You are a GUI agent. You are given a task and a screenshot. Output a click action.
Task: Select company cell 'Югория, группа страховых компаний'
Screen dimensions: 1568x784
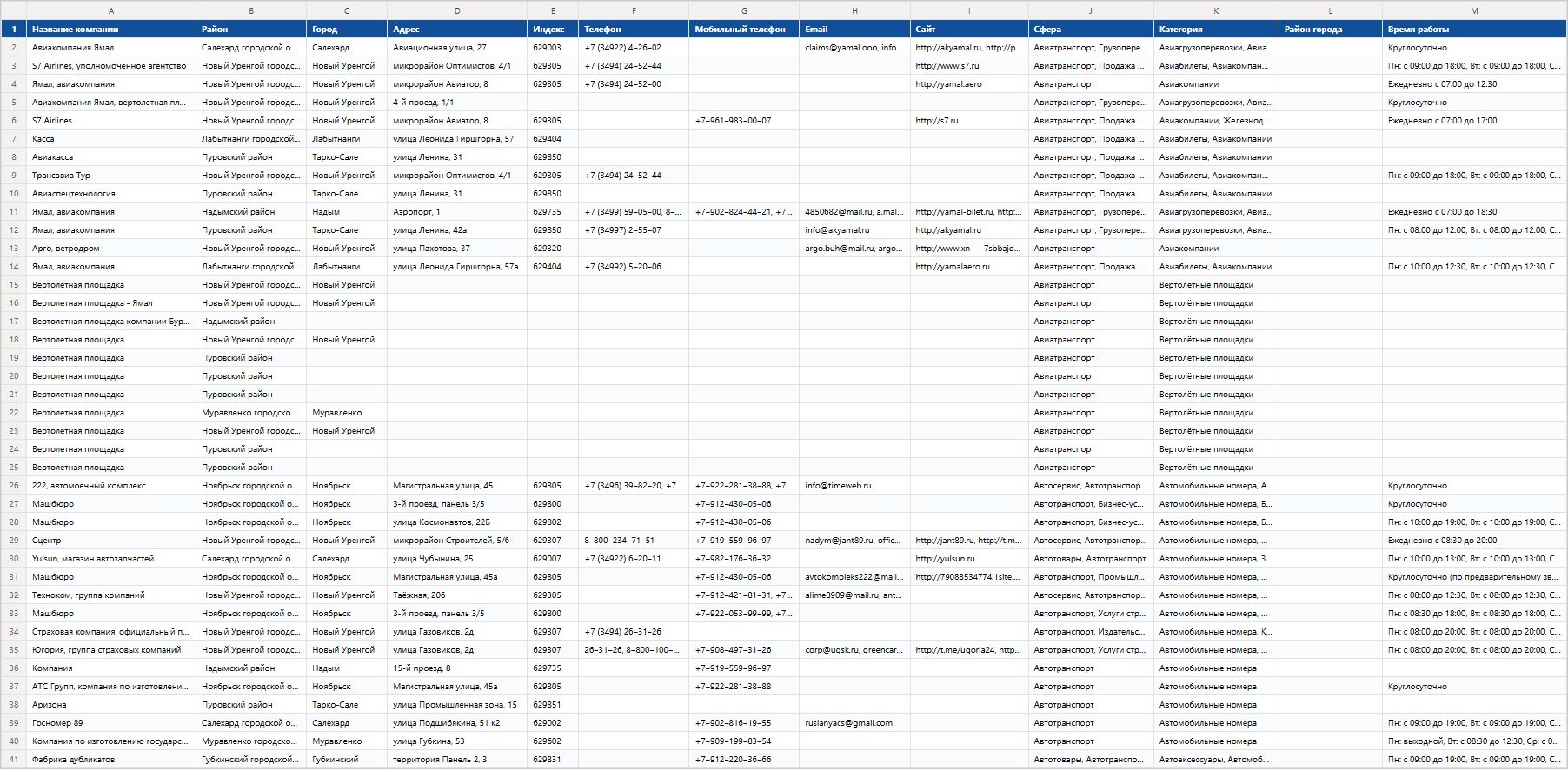pos(111,650)
